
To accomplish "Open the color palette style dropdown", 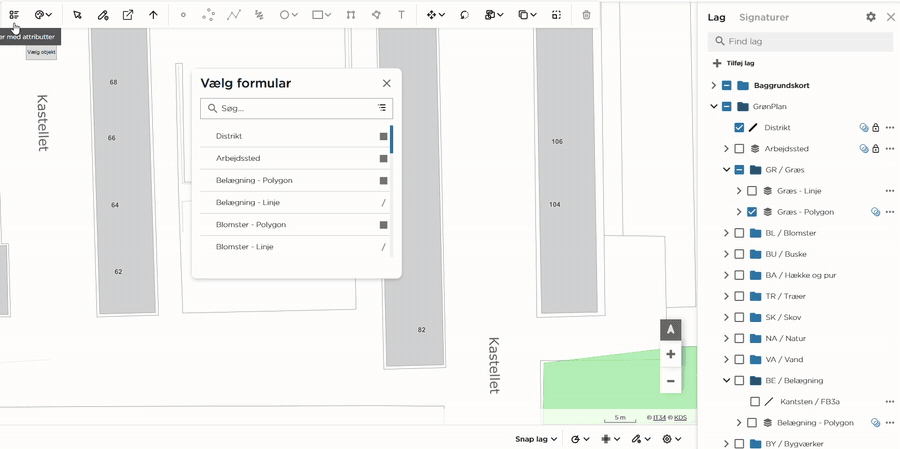I will pyautogui.click(x=44, y=15).
